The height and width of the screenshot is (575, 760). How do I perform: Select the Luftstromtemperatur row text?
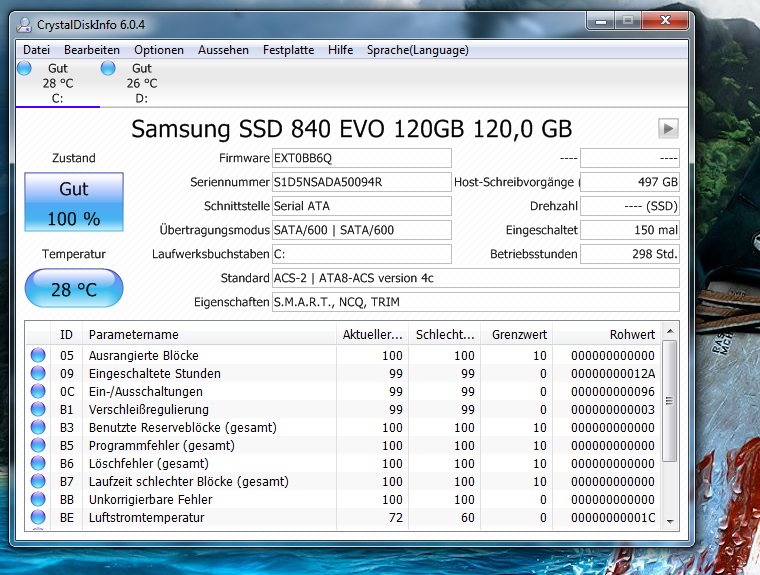[x=146, y=517]
